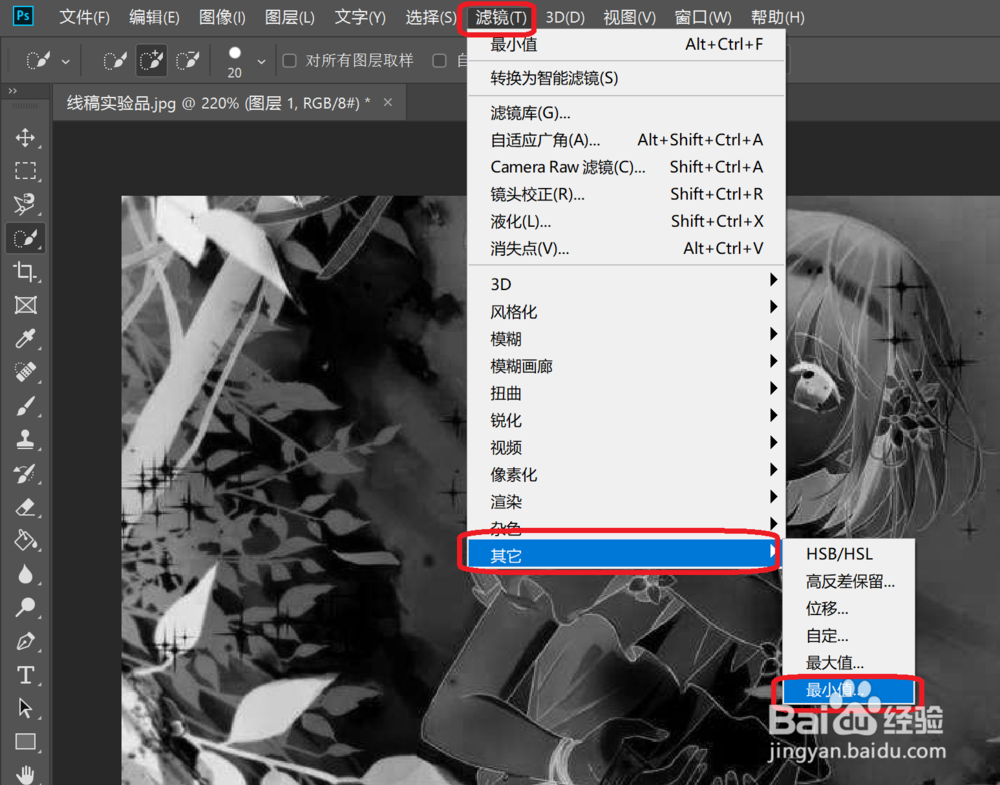The width and height of the screenshot is (1000, 785).
Task: Select the Paint Bucket tool
Action: pos(26,540)
